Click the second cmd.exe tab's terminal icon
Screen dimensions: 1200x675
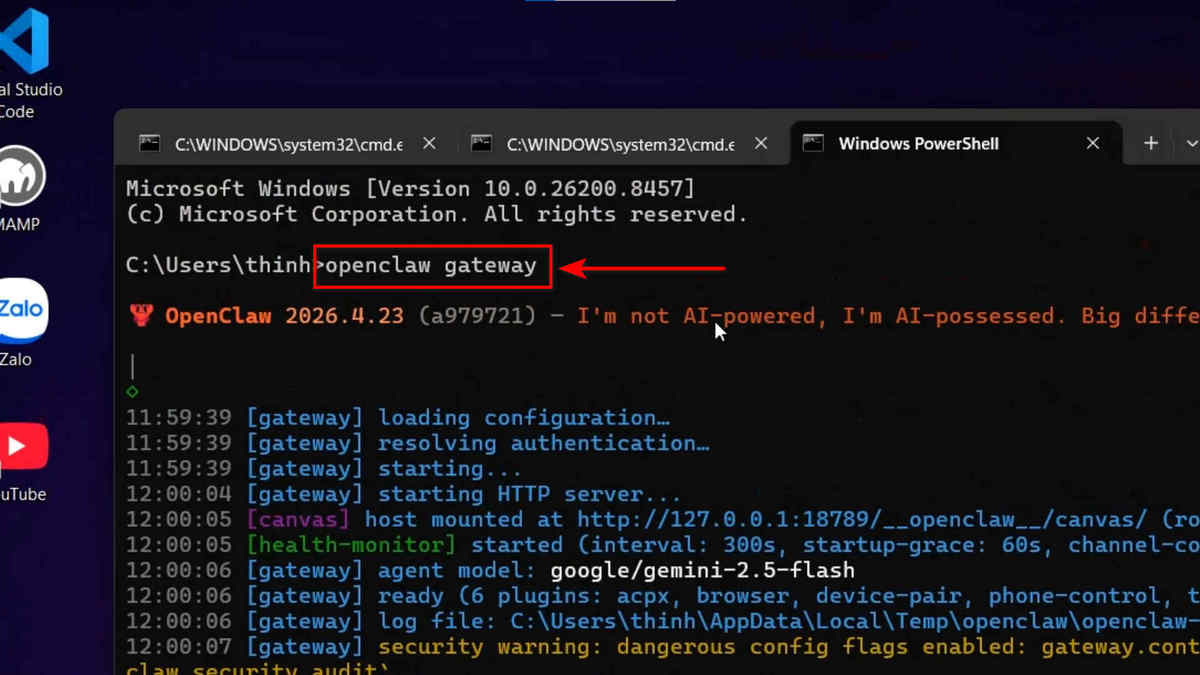[481, 144]
